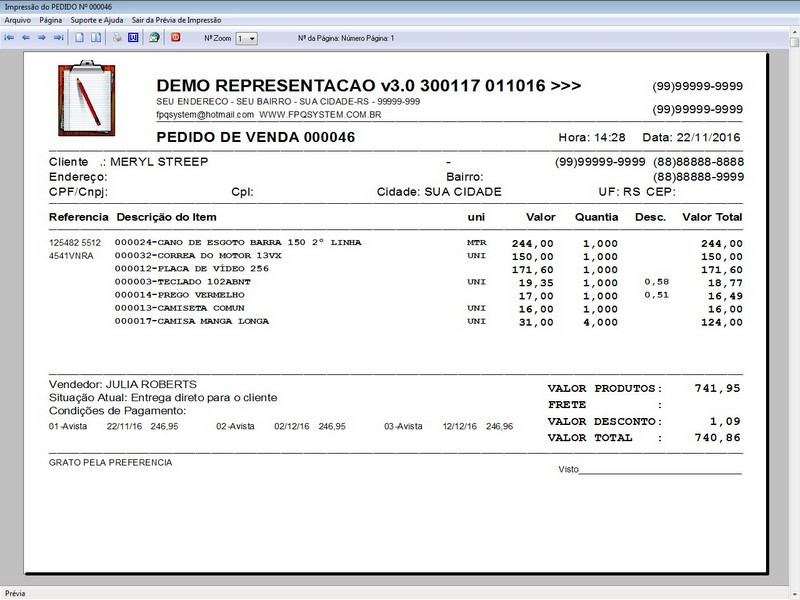
Task: Click the VALOR TOTAL amount 740,86
Action: click(x=717, y=438)
